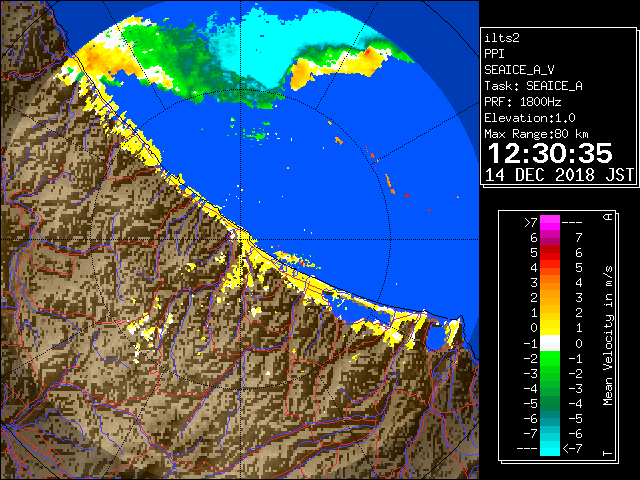Pick the magenta swatch at the legend top
The height and width of the screenshot is (480, 640).
(550, 222)
